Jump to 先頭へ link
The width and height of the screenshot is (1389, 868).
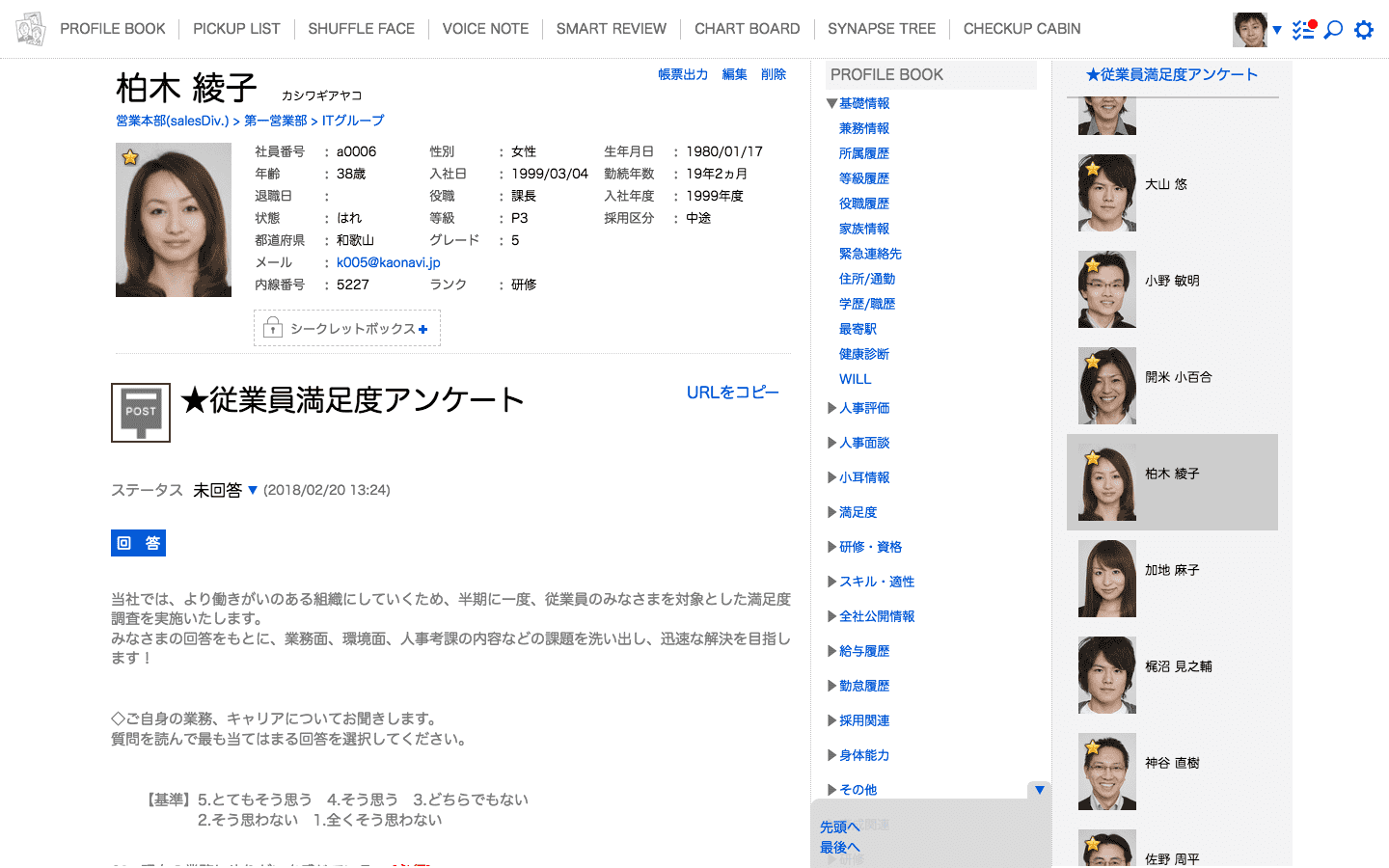click(x=840, y=827)
